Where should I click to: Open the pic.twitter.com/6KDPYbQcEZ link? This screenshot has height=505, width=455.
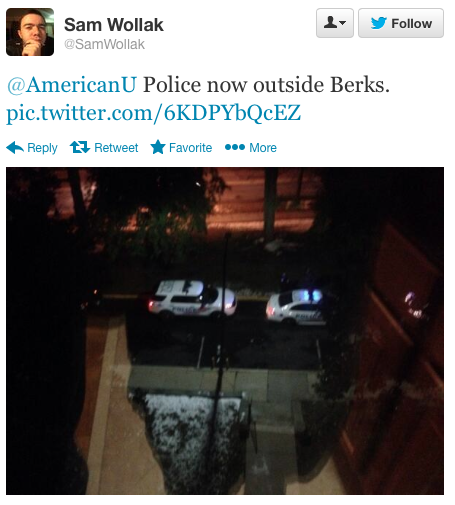[154, 113]
